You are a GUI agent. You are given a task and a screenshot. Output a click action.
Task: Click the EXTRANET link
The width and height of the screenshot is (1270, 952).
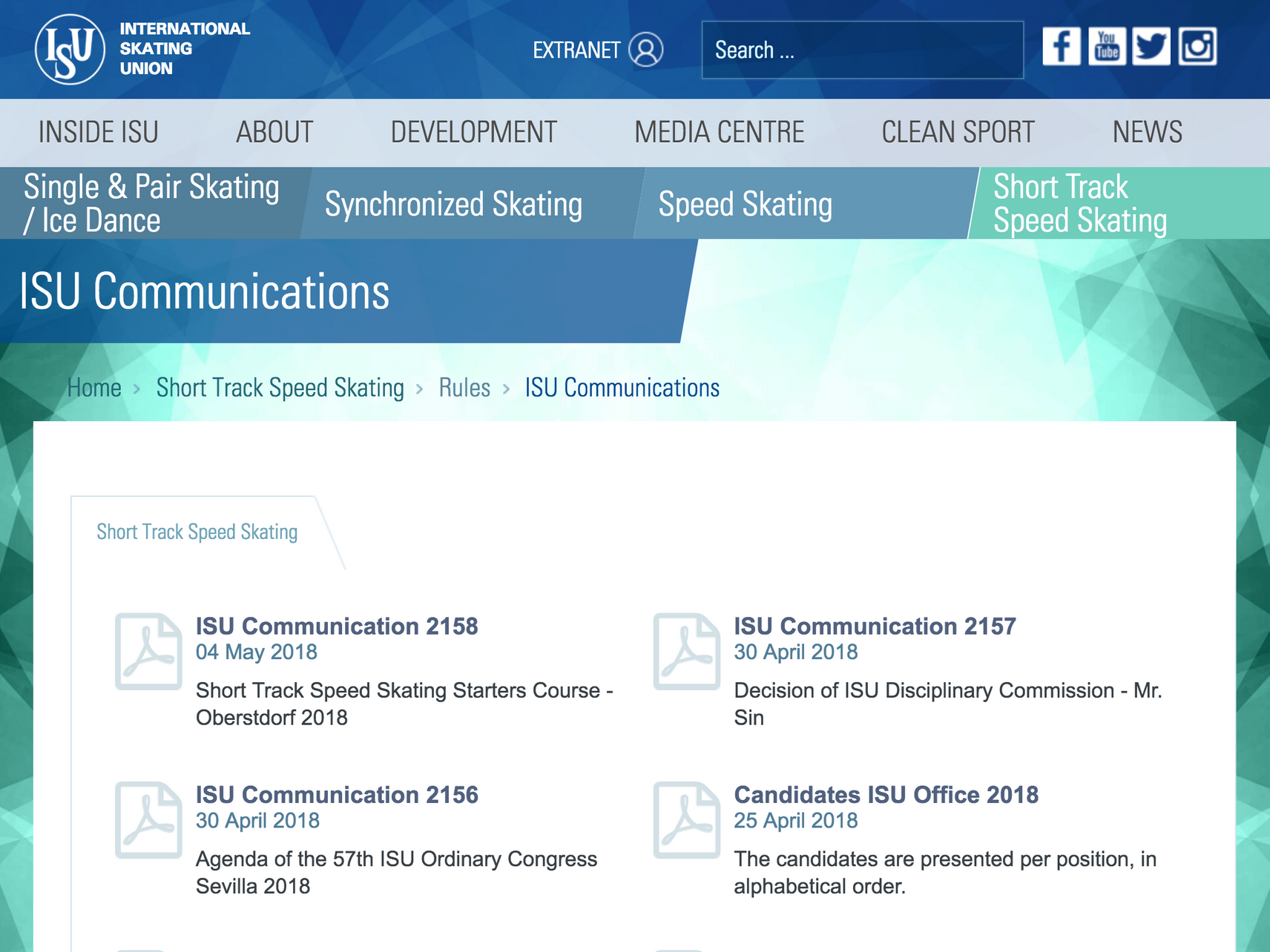(x=576, y=50)
